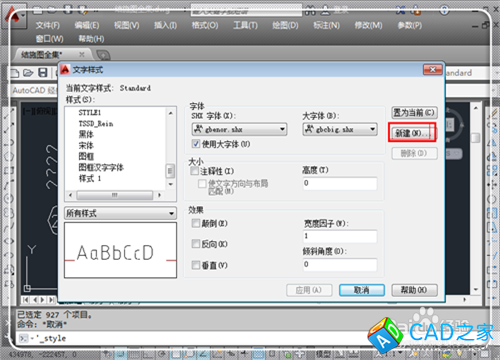This screenshot has height=360, width=500.
Task: Select the Erase tool in modify toolbar
Action: point(492,113)
